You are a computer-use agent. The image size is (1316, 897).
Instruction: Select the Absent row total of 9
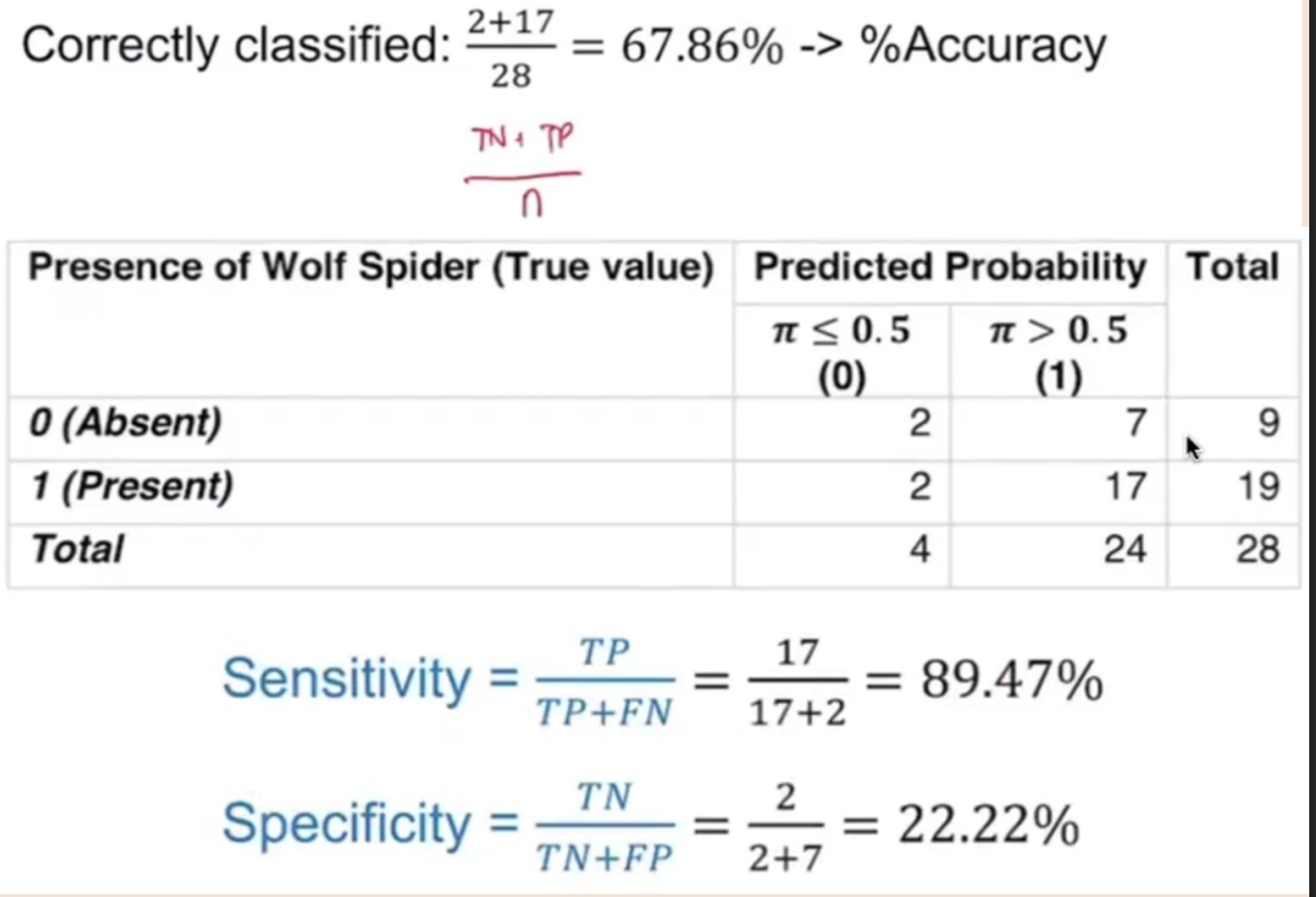click(1268, 422)
